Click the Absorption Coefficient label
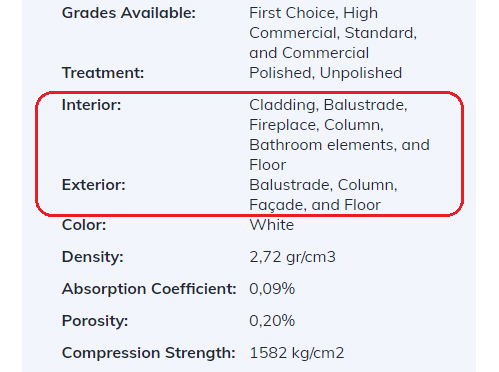The image size is (499, 372). coord(149,289)
